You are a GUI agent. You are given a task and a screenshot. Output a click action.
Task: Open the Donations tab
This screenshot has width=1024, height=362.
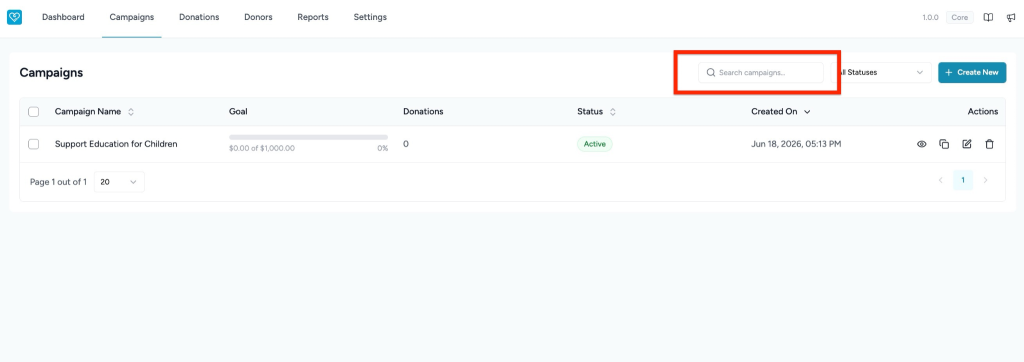pos(199,17)
